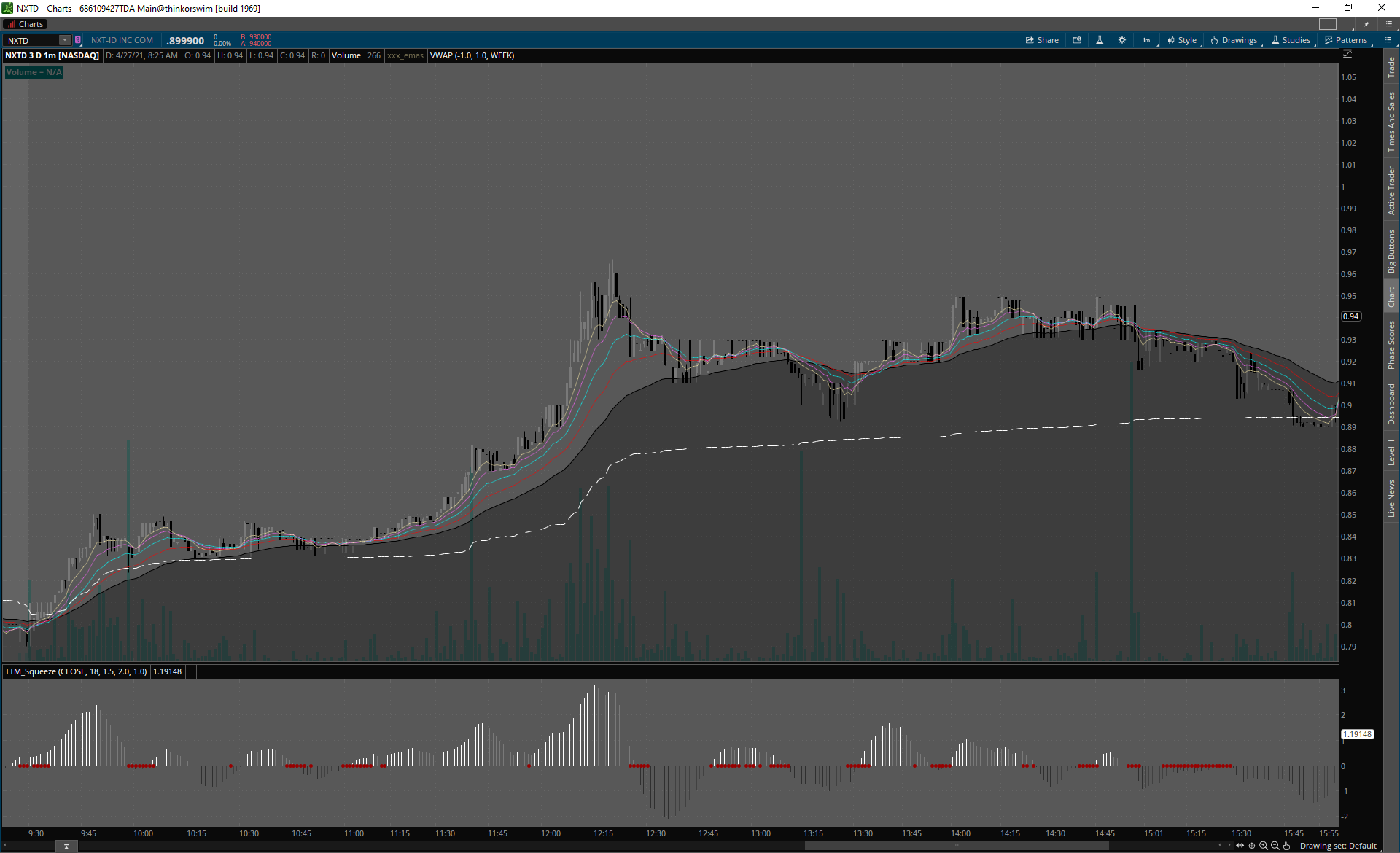Open the chart settings gear
The image size is (1400, 853).
coord(1122,40)
